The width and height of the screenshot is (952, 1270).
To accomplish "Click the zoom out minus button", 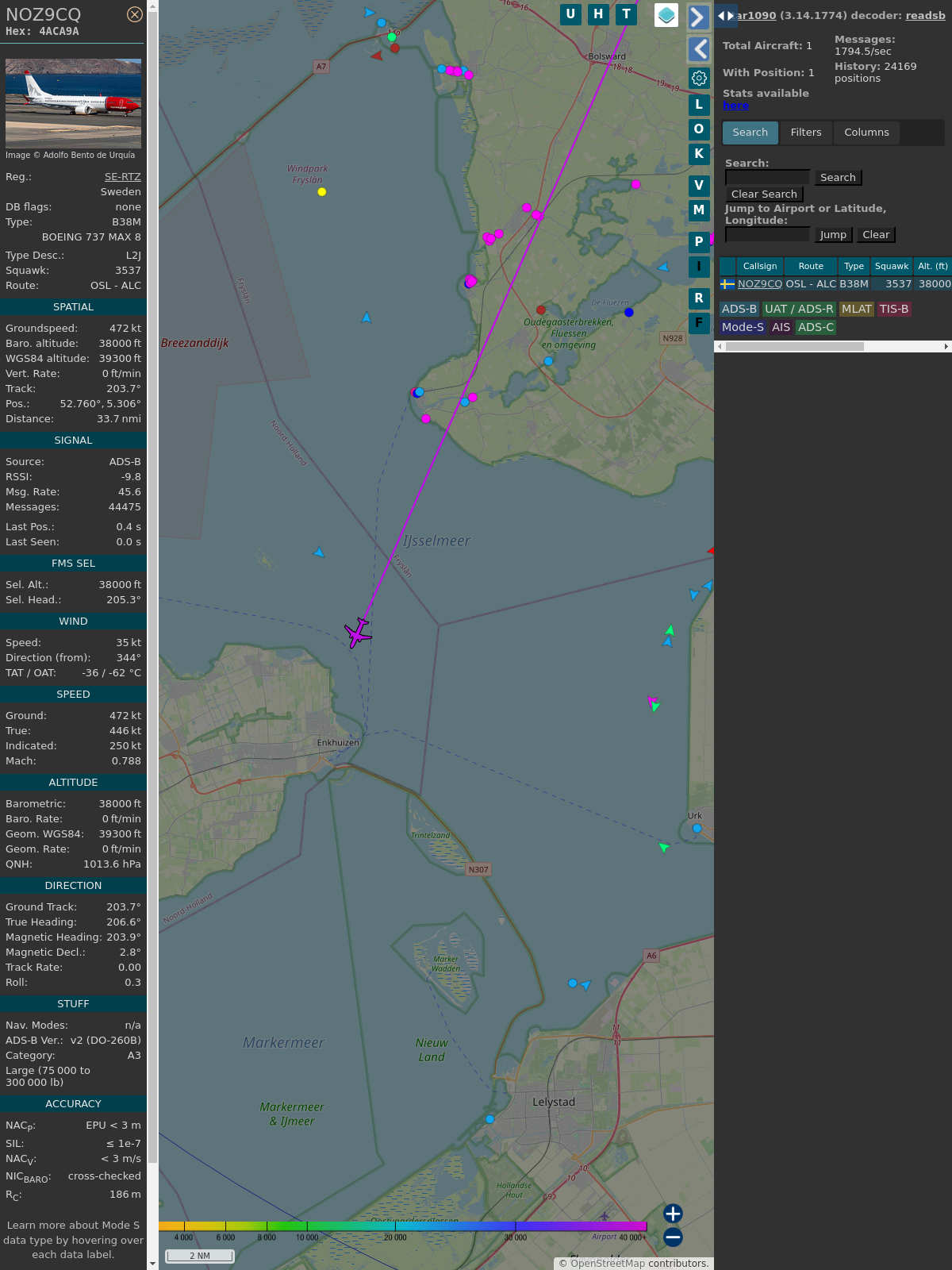I will pos(673,1237).
